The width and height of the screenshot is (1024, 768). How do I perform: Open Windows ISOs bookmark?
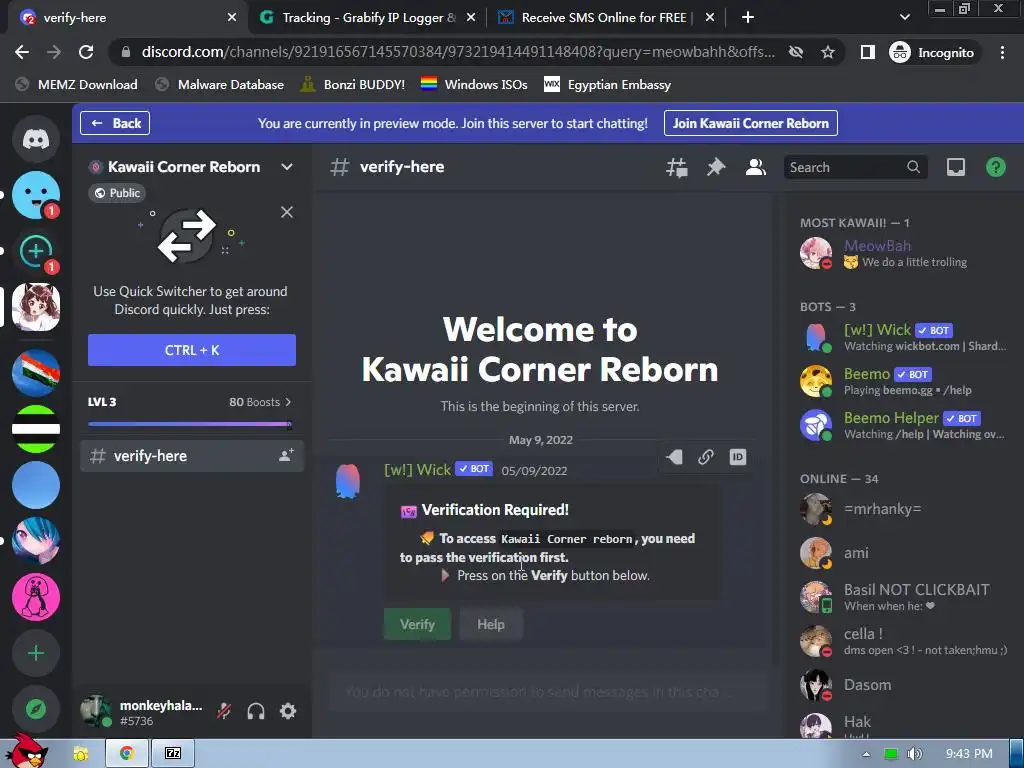[x=474, y=84]
